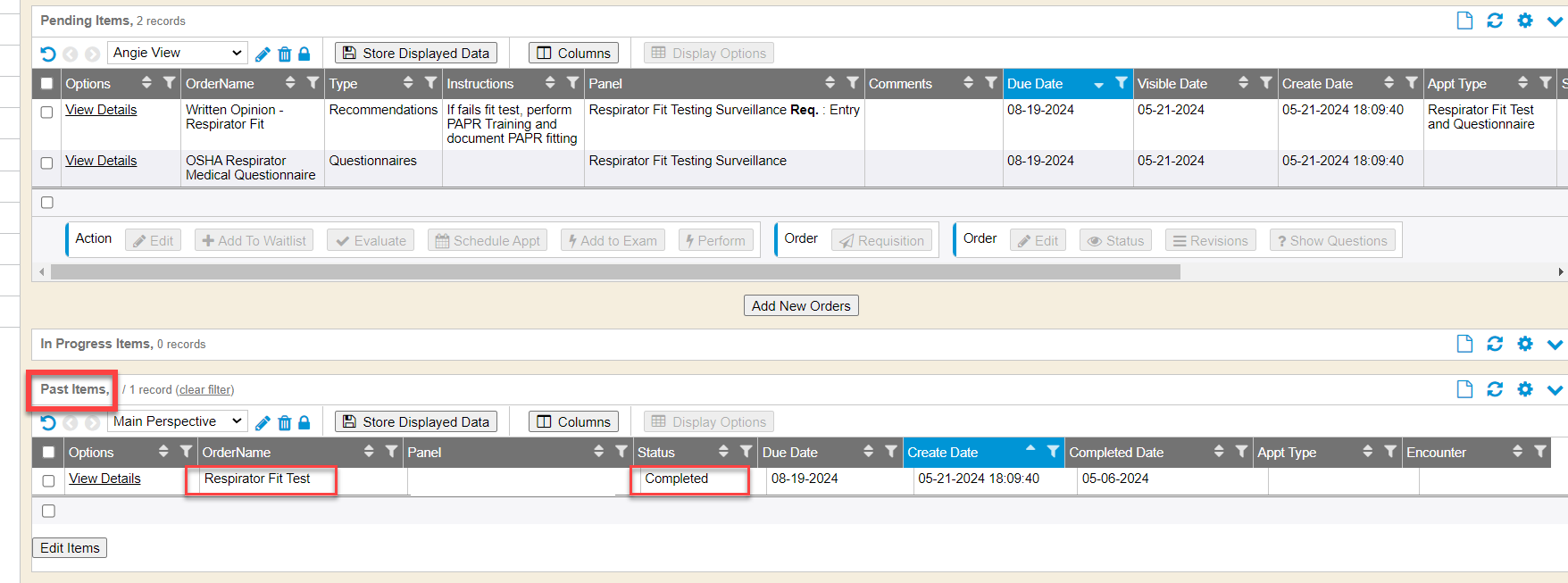1568x583 pixels.
Task: Check the OSHA Respirator Medical Questionnaire row
Action: click(x=47, y=163)
